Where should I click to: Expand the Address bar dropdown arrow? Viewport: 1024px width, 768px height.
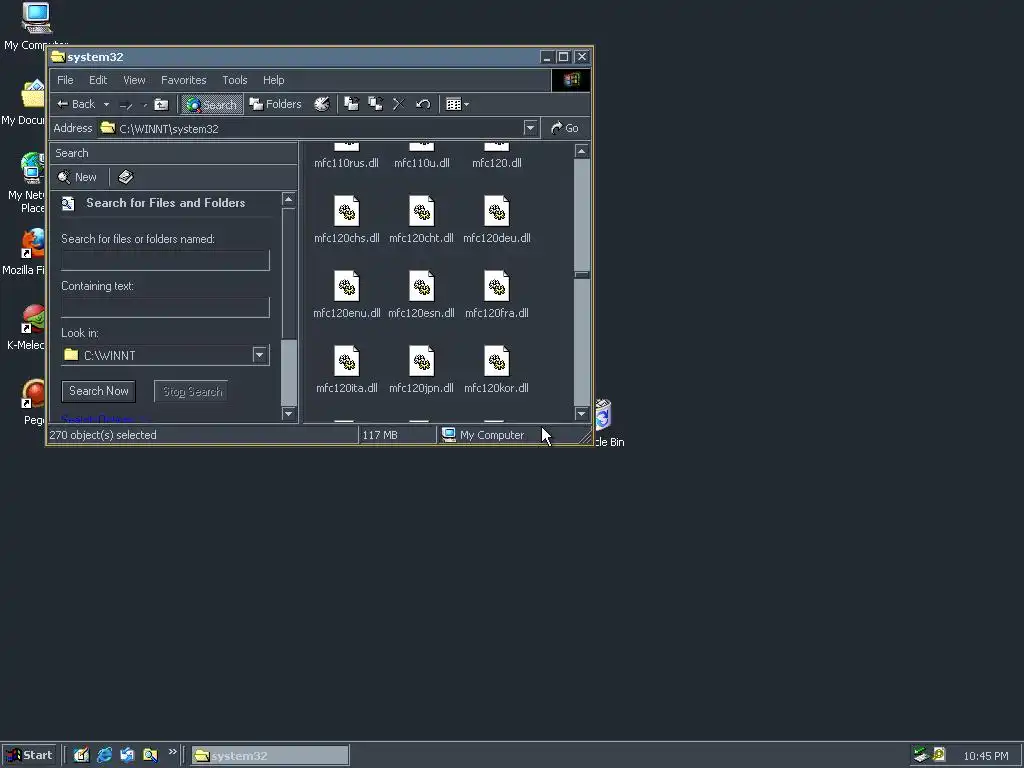[x=530, y=128]
